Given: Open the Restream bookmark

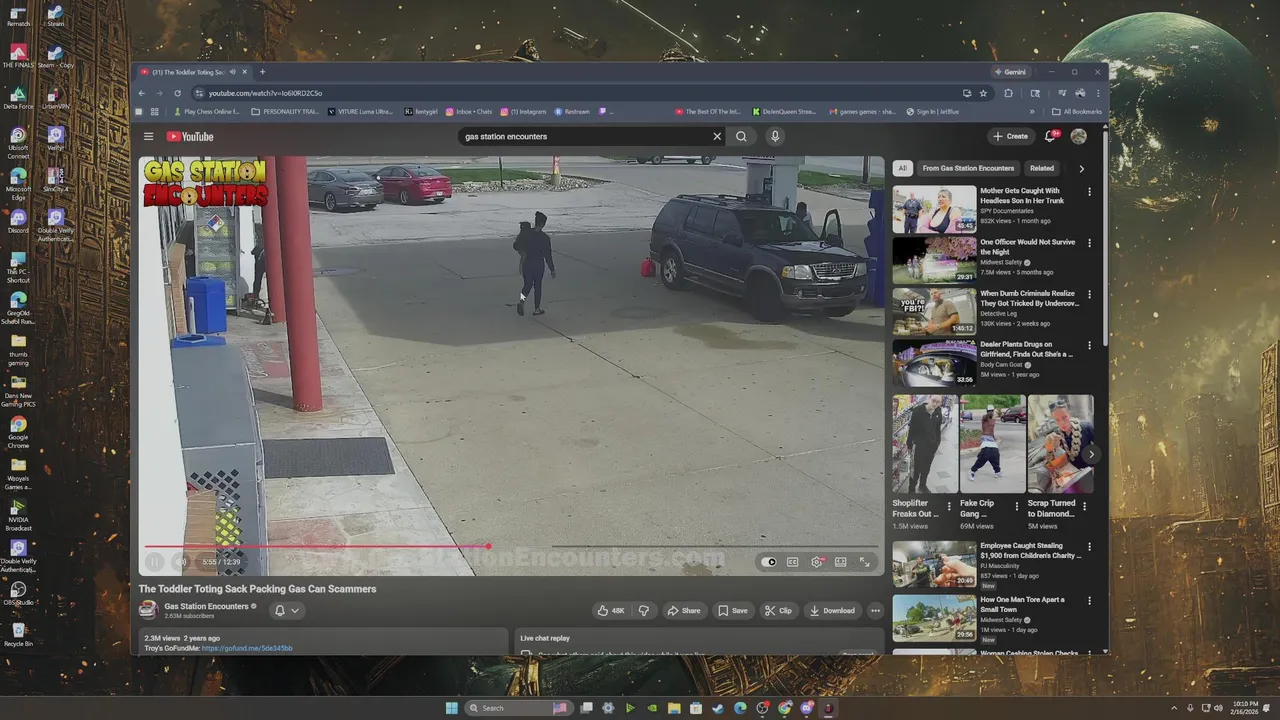Looking at the screenshot, I should [x=572, y=112].
